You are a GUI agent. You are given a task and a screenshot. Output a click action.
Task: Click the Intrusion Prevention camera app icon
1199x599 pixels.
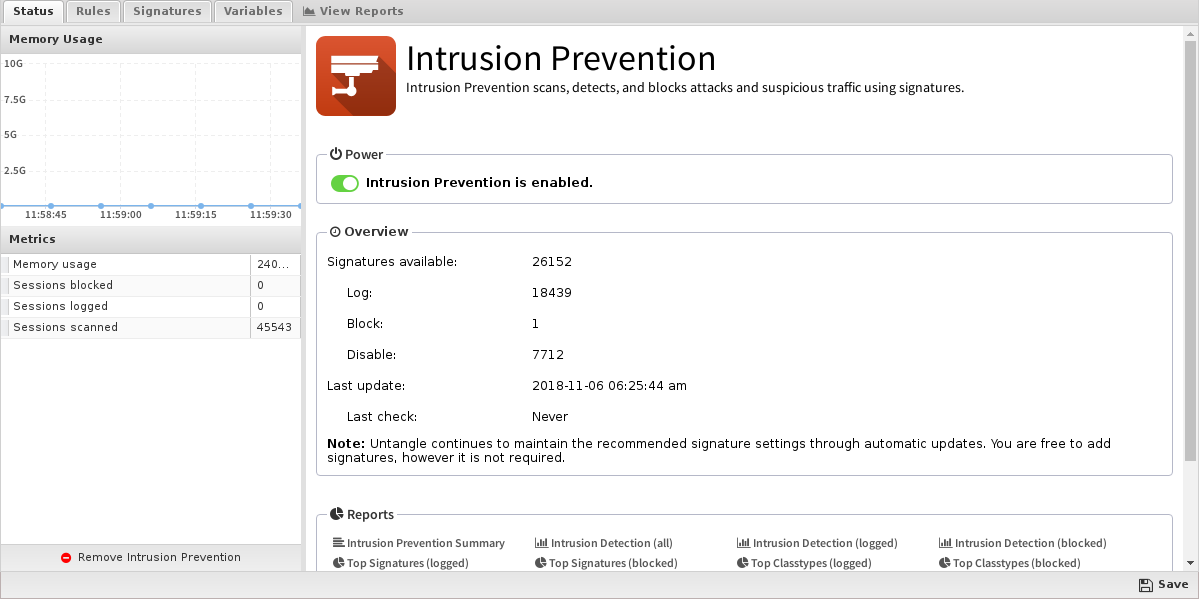click(356, 76)
